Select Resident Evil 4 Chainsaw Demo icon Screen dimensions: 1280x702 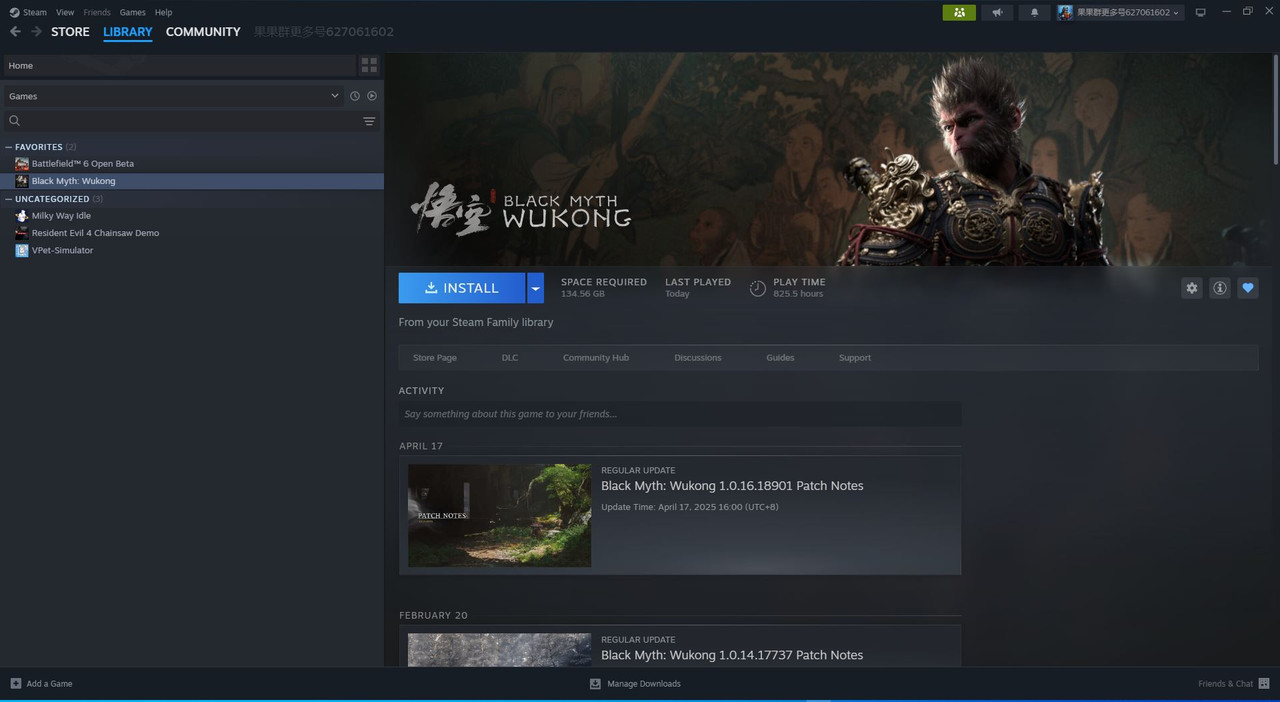pyautogui.click(x=22, y=233)
